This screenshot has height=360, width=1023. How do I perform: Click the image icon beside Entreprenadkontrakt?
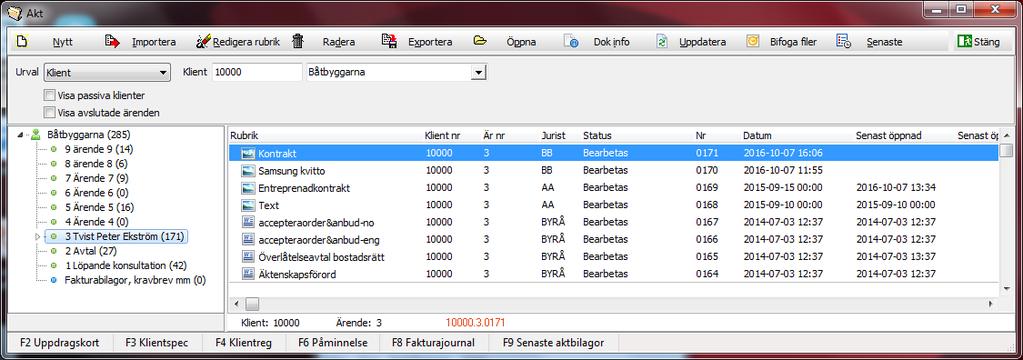248,188
